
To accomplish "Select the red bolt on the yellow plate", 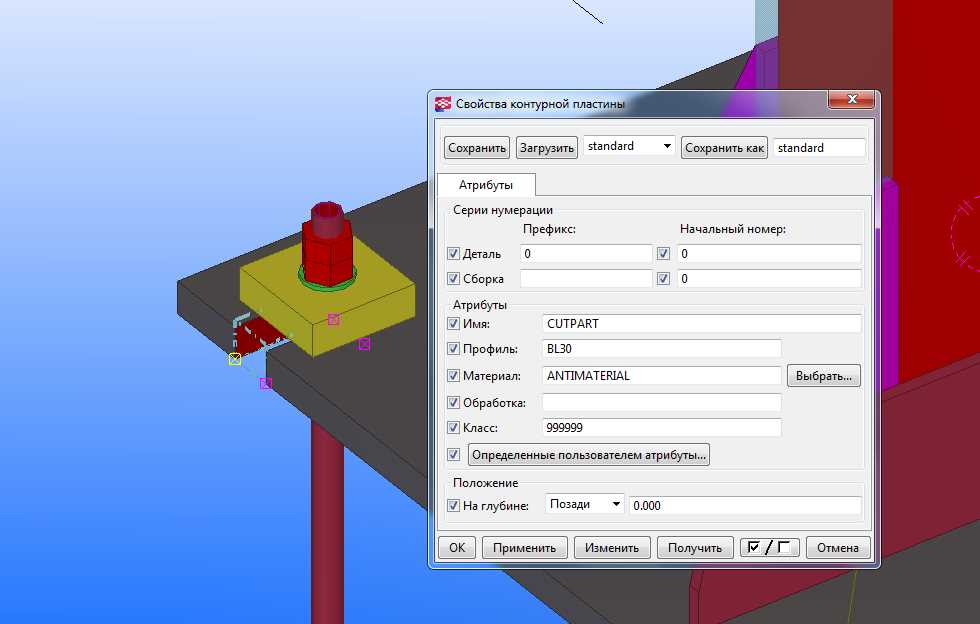I will [326, 243].
